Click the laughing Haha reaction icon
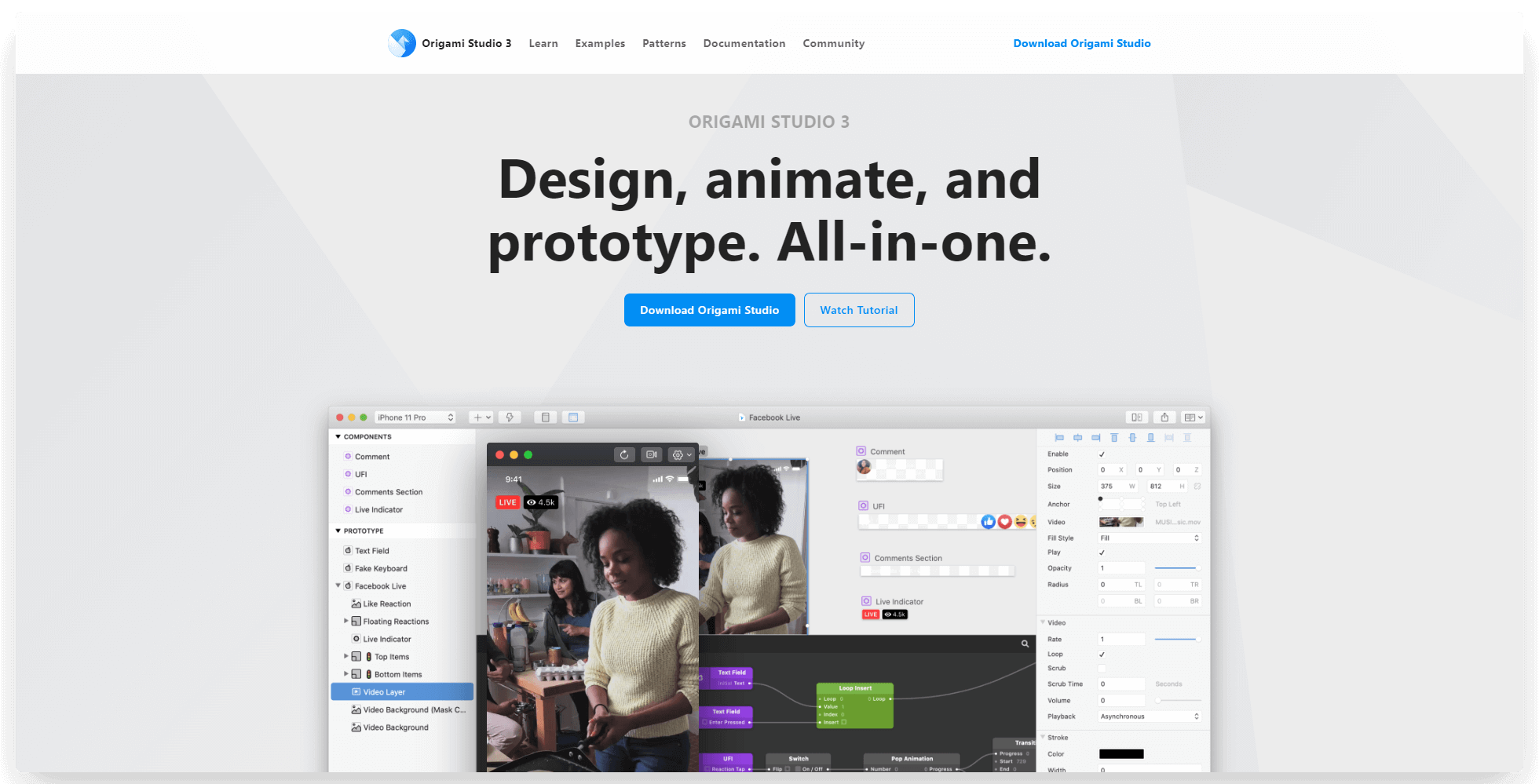 [x=1021, y=522]
